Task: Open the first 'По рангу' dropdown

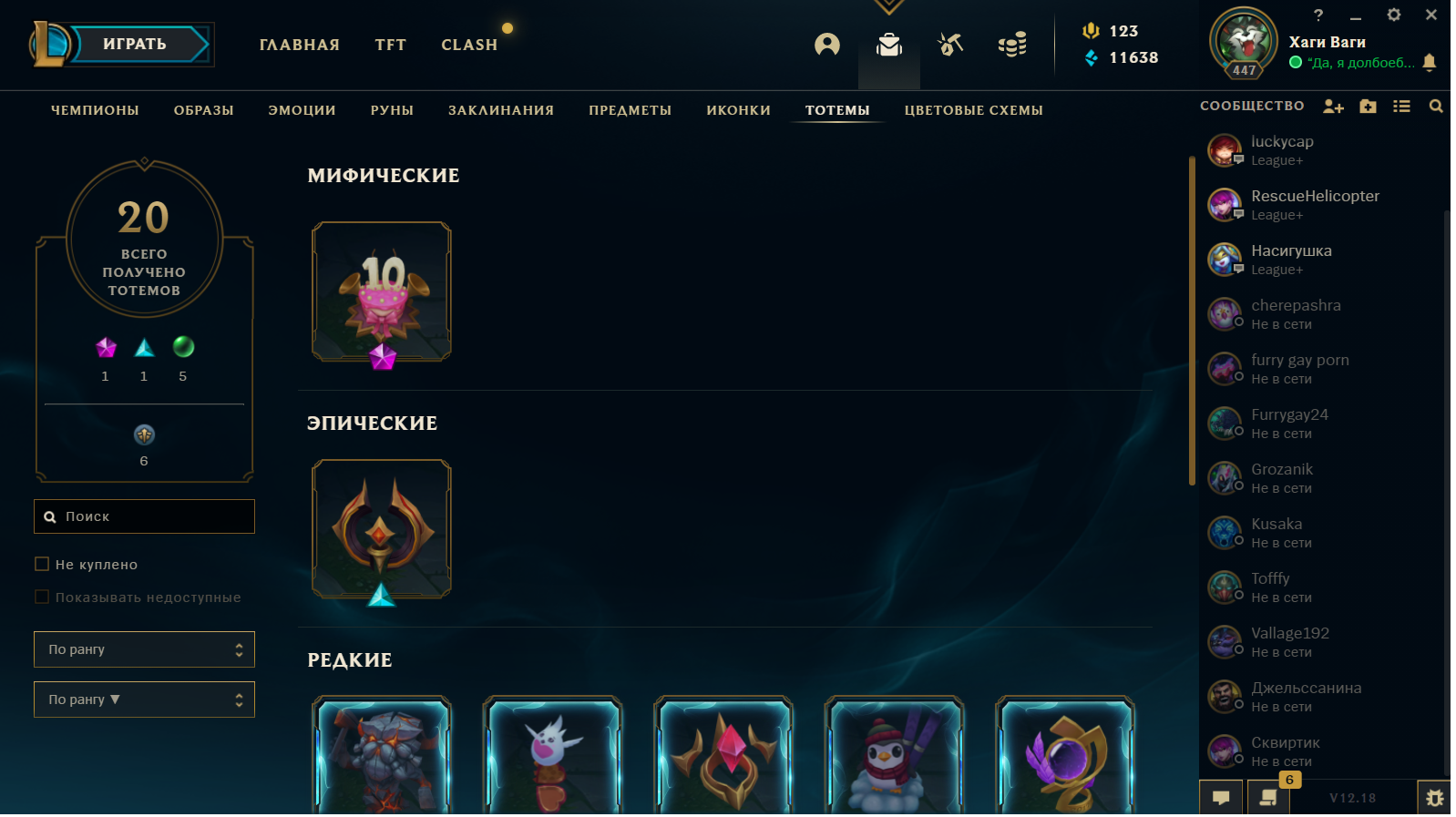Action: coord(144,649)
